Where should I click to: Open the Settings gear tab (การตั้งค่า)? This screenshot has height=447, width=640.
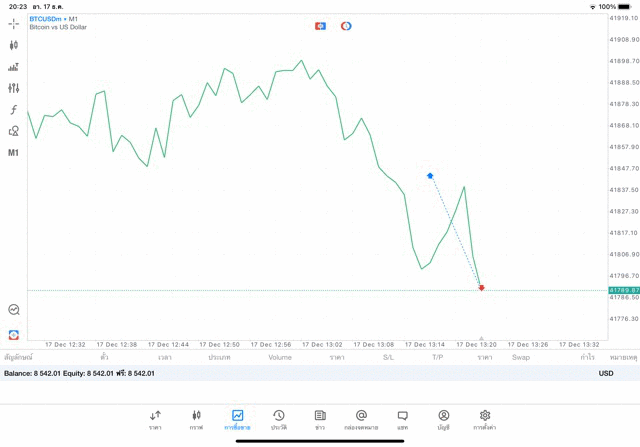point(485,419)
